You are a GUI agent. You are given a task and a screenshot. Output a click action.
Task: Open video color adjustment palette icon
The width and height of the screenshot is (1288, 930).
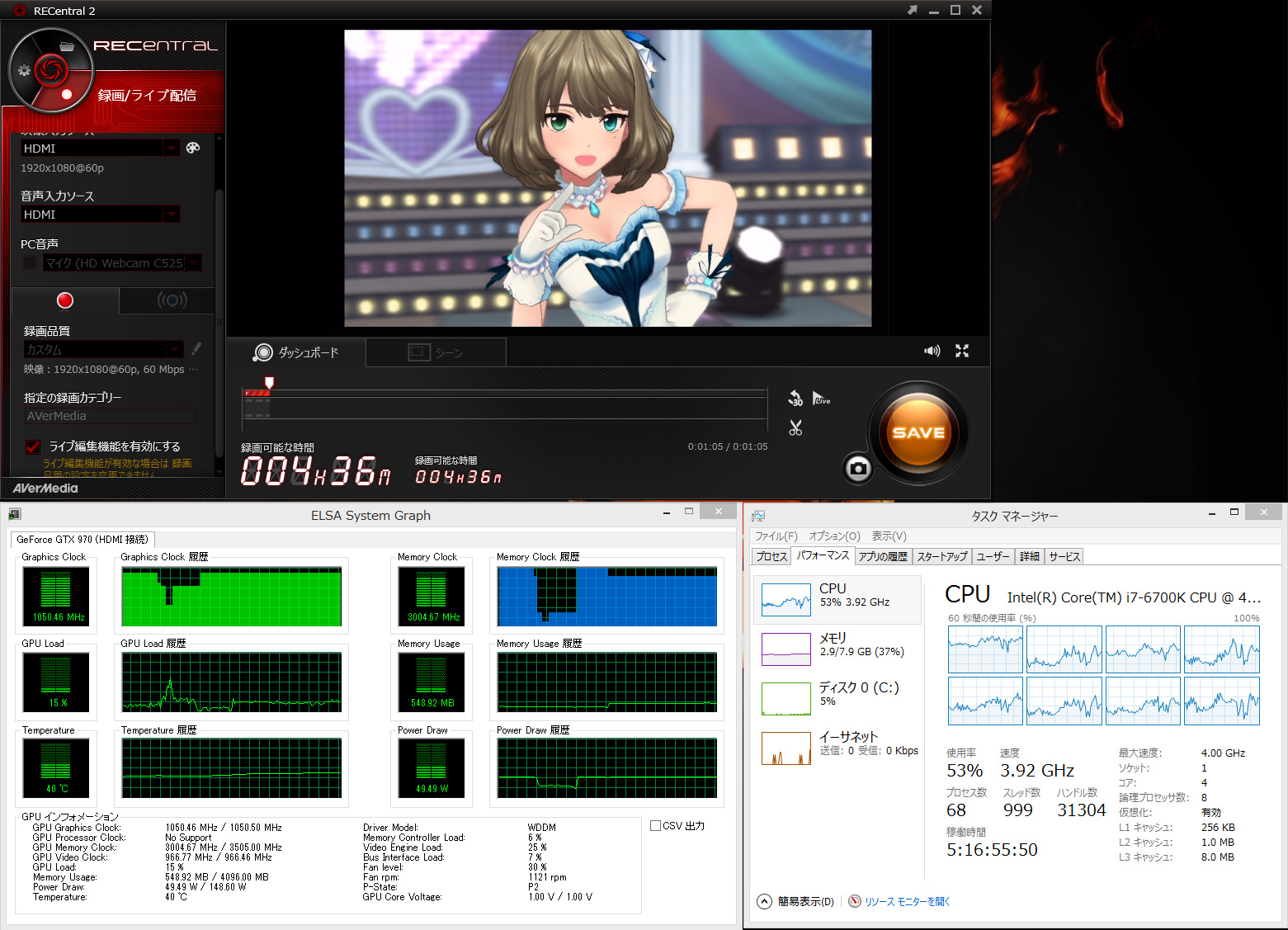click(x=193, y=148)
